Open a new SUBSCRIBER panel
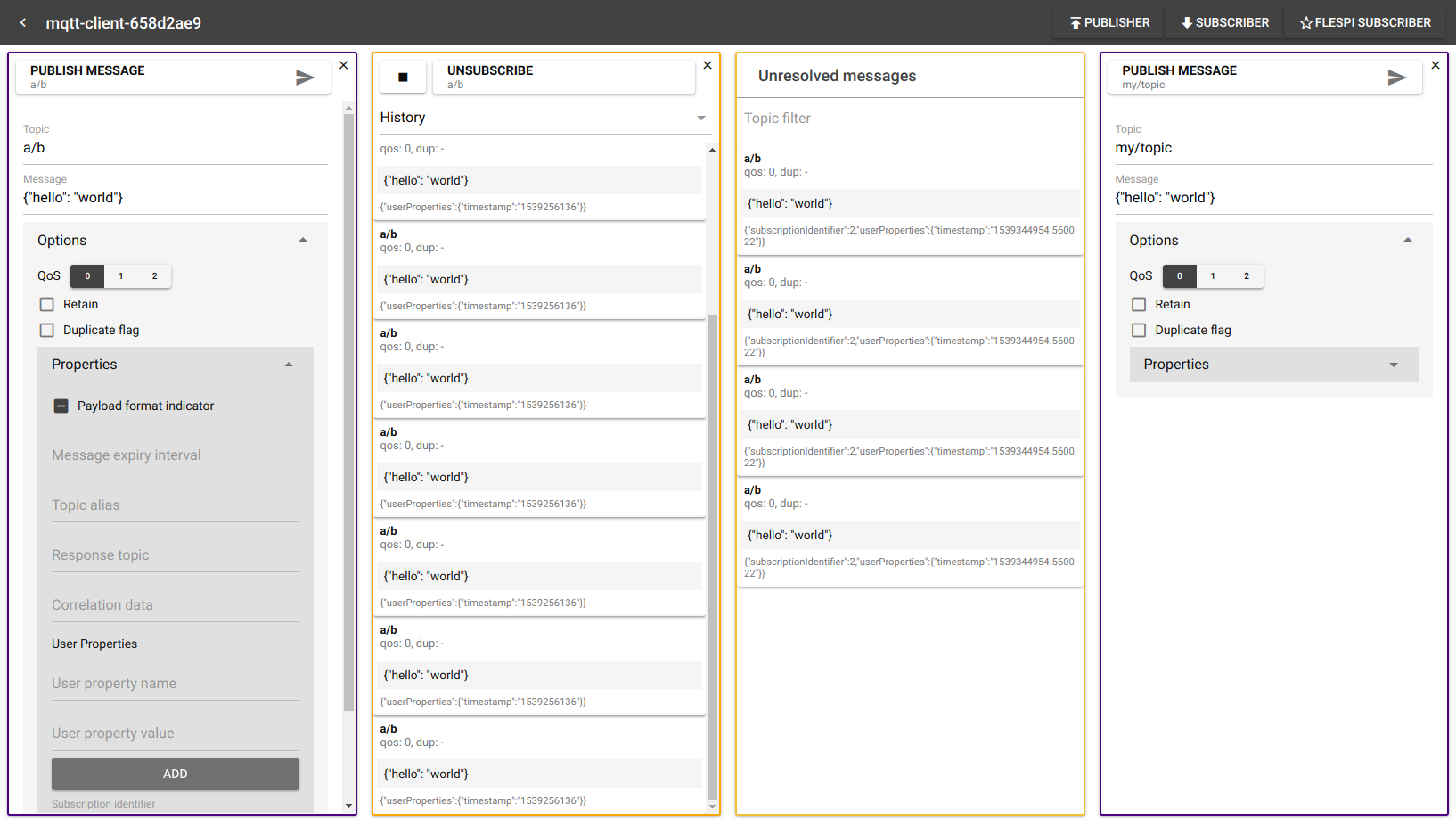 pos(1225,22)
